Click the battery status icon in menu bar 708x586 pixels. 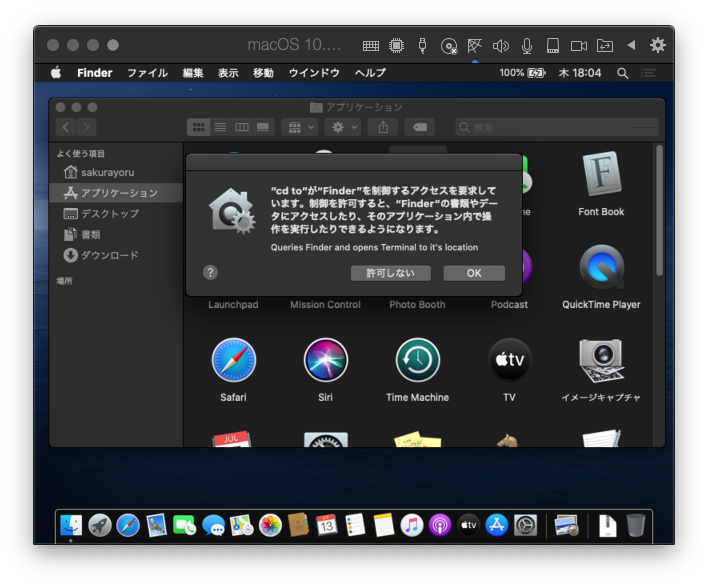point(536,73)
